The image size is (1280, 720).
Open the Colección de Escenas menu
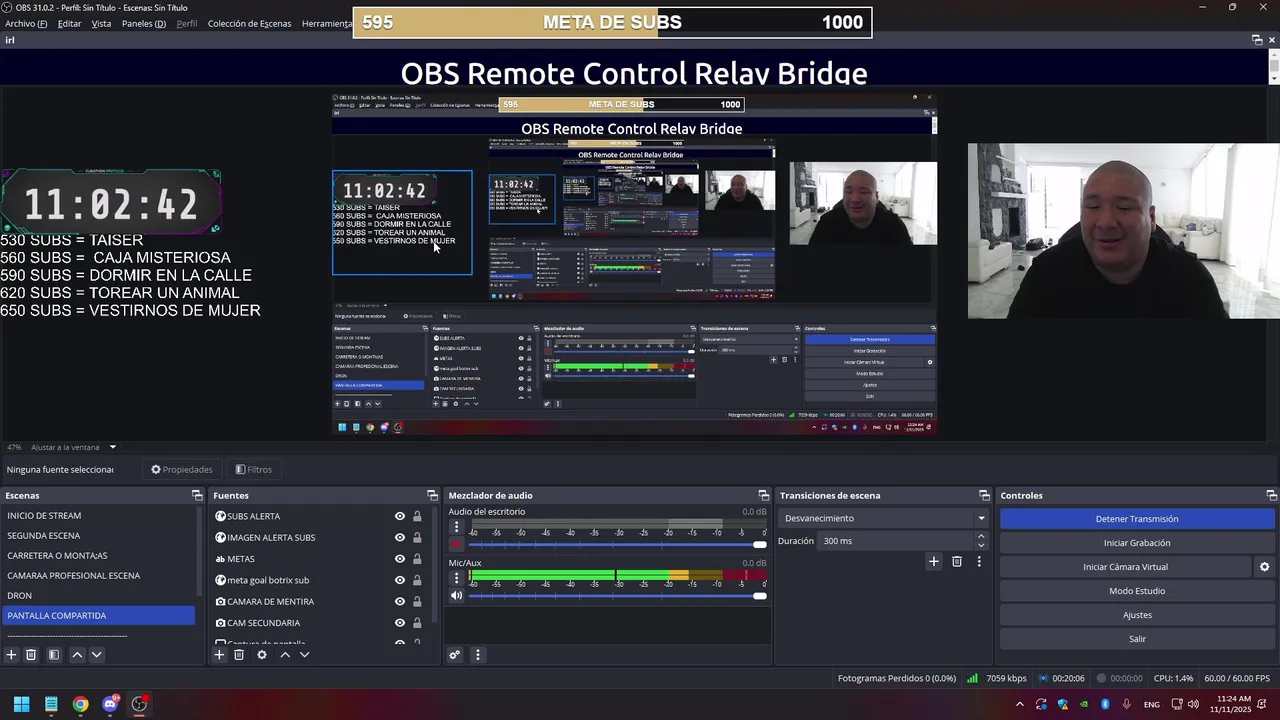tap(249, 23)
